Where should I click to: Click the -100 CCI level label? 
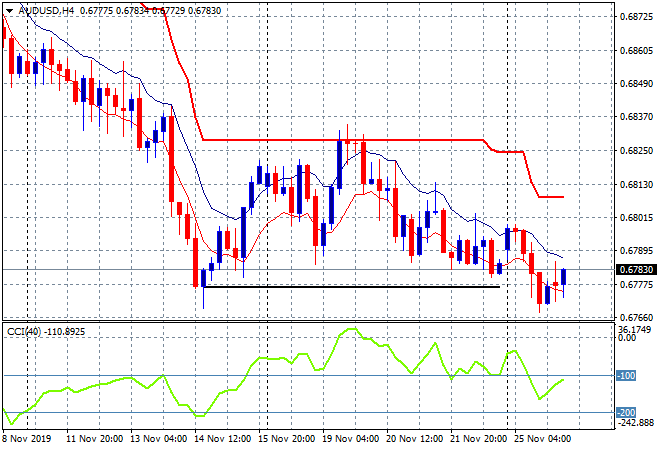pos(626,375)
